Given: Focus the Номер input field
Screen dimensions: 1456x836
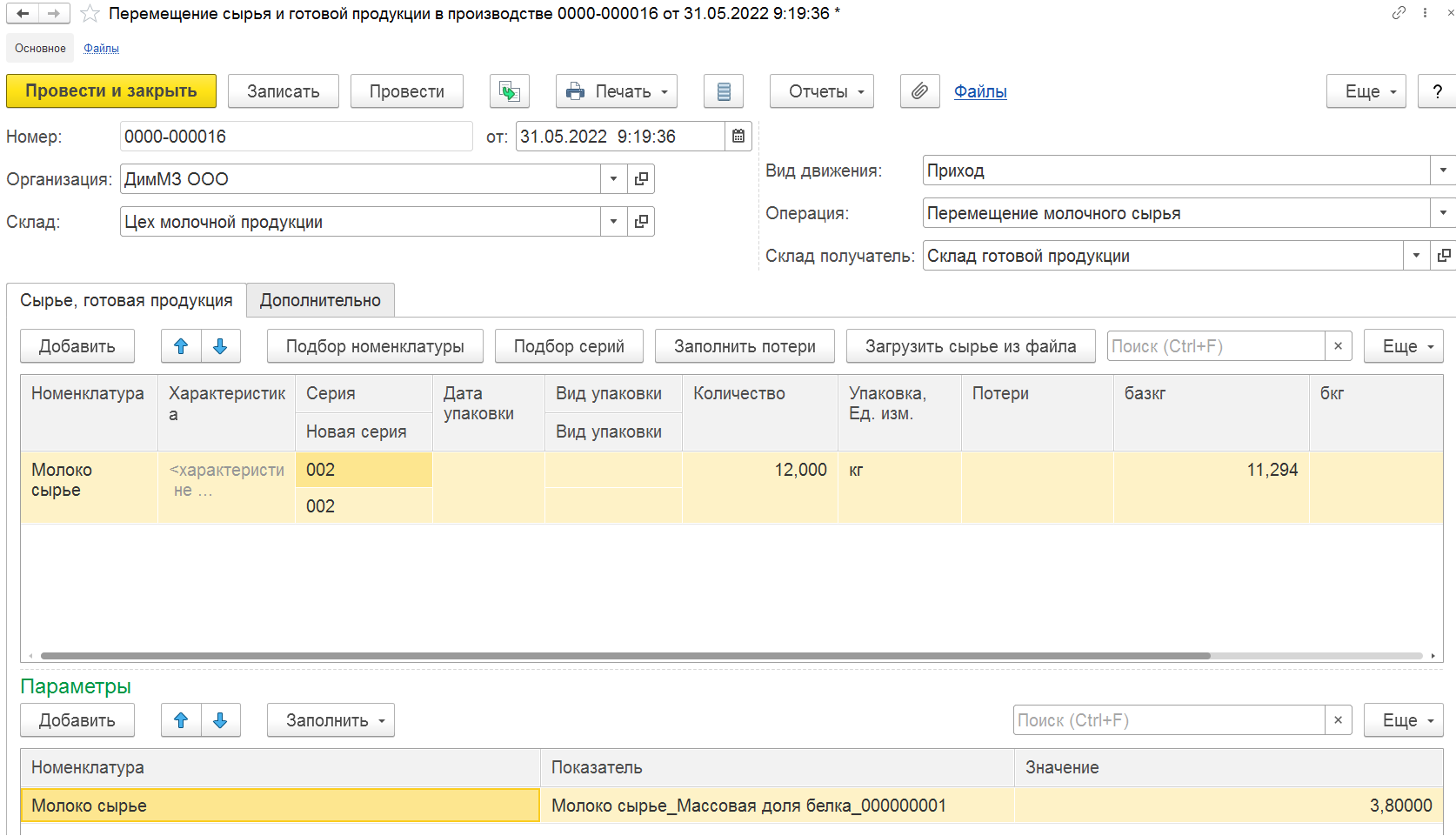Looking at the screenshot, I should (296, 137).
